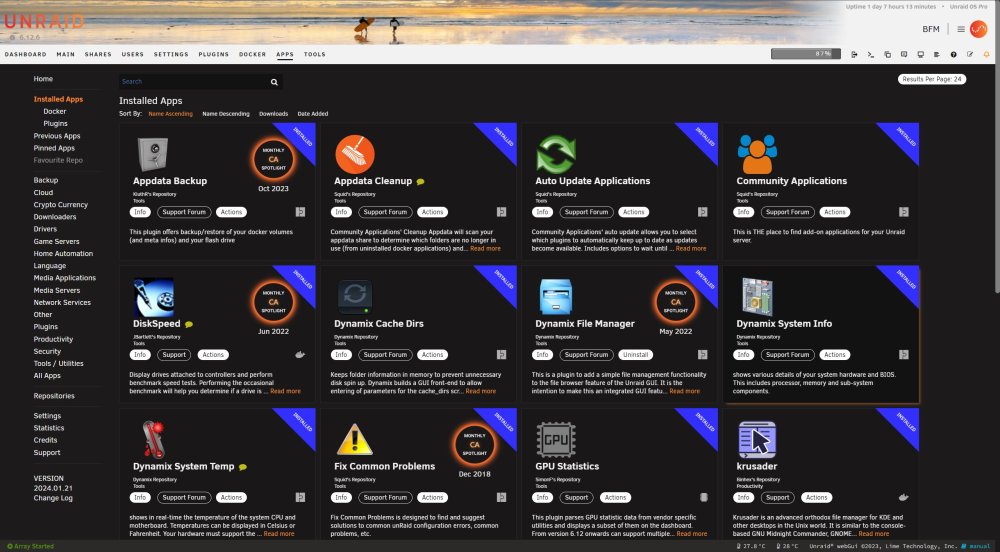Click the CA Spotlight badge on Fix Common Problems
The height and width of the screenshot is (552, 1000).
474,444
